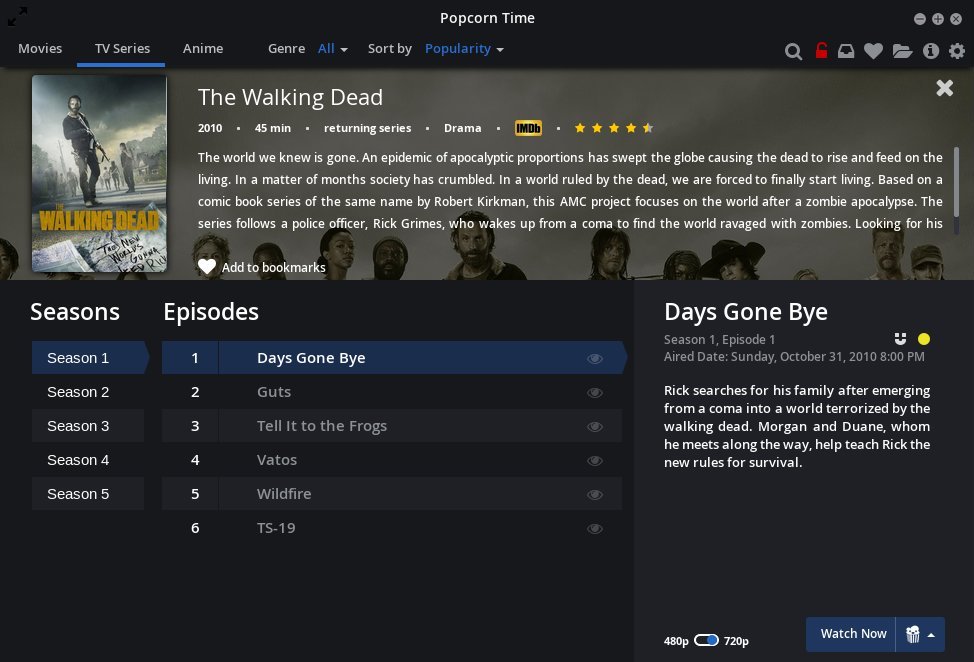Image resolution: width=974 pixels, height=662 pixels.
Task: Click the 2010 year label
Action: click(x=210, y=128)
